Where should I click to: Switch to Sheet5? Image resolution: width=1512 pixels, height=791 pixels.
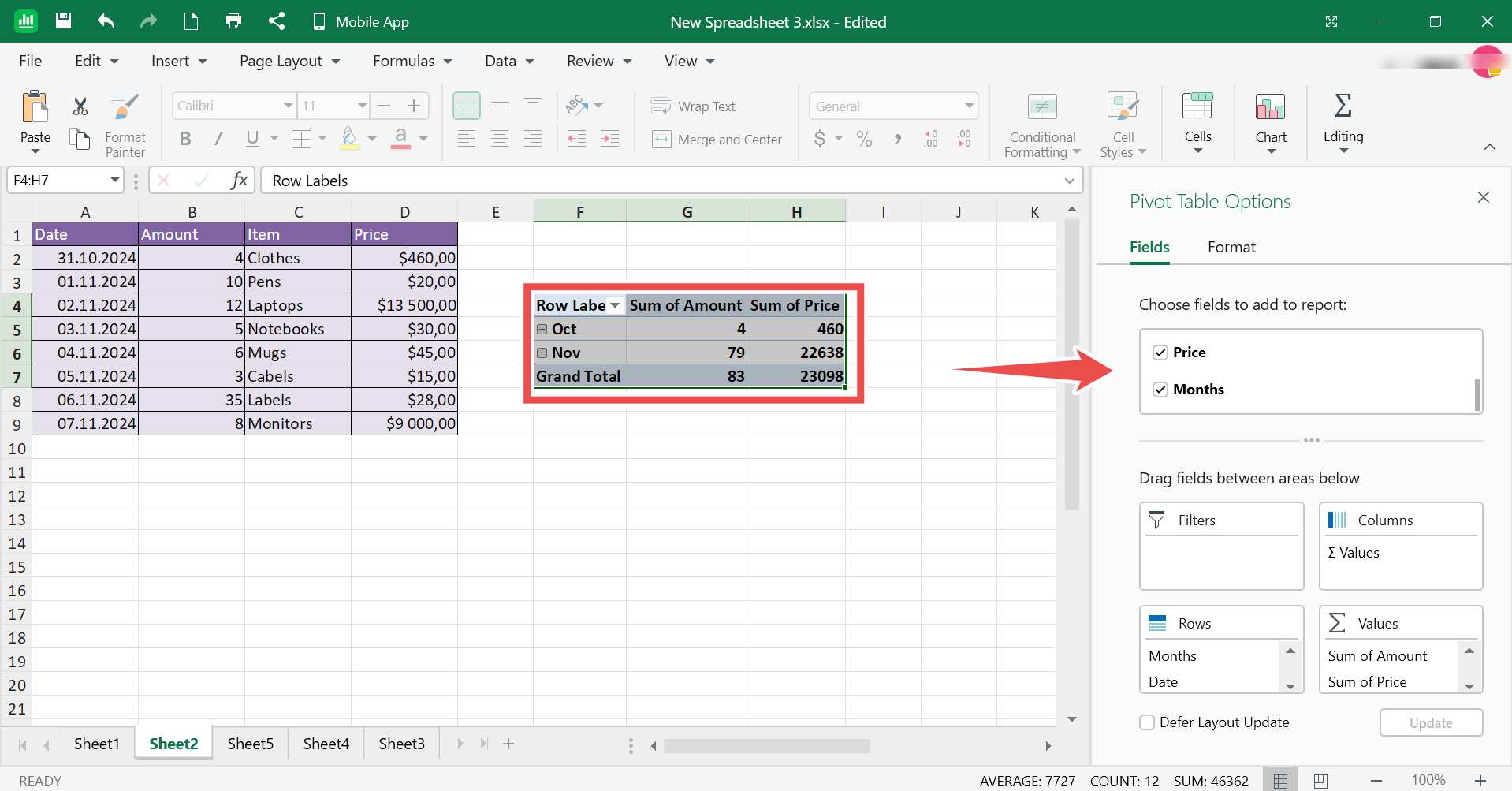click(249, 743)
